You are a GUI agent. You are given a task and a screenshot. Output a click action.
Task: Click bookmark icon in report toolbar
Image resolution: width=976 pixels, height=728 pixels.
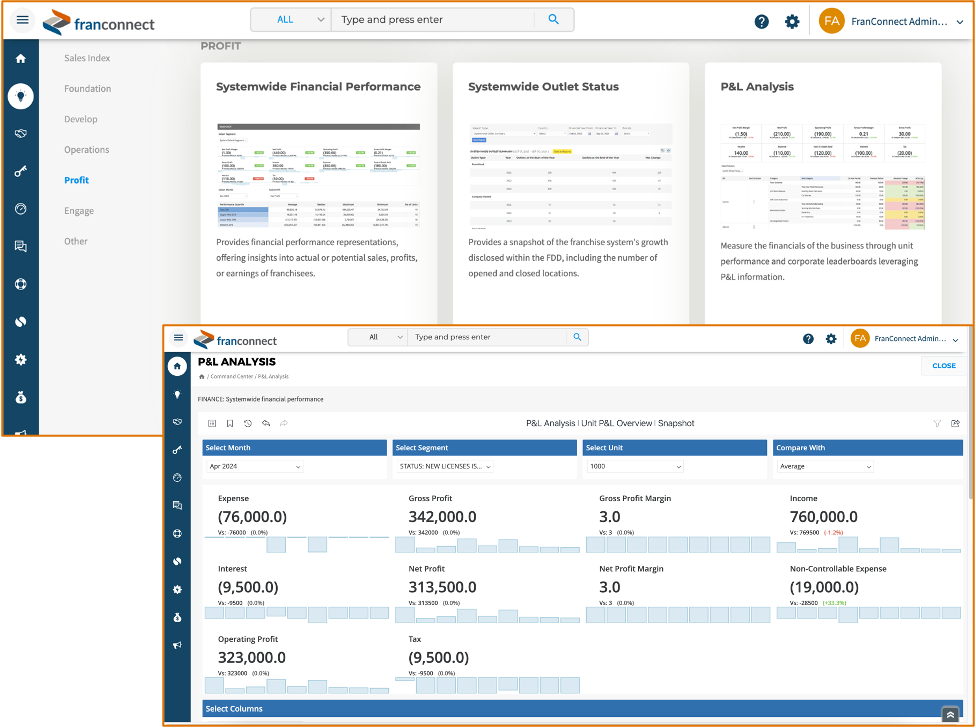tap(230, 424)
